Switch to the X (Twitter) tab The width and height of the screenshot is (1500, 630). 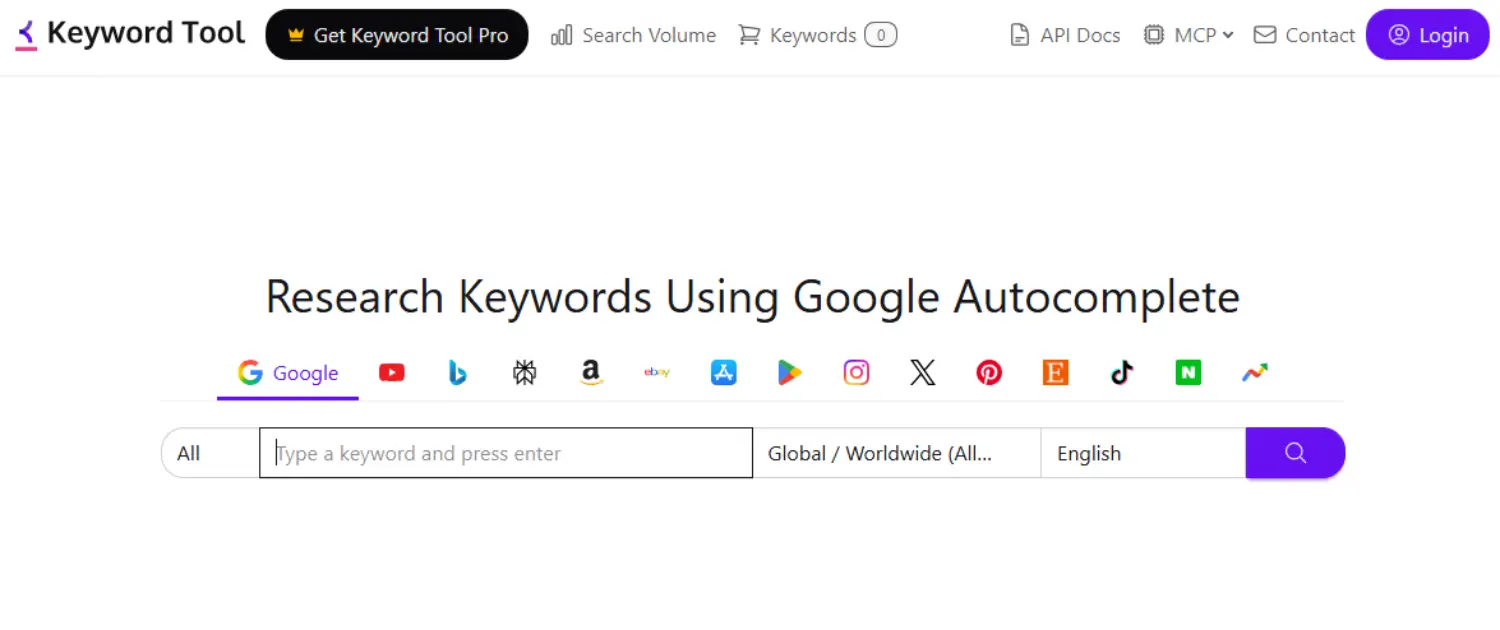[x=923, y=373]
